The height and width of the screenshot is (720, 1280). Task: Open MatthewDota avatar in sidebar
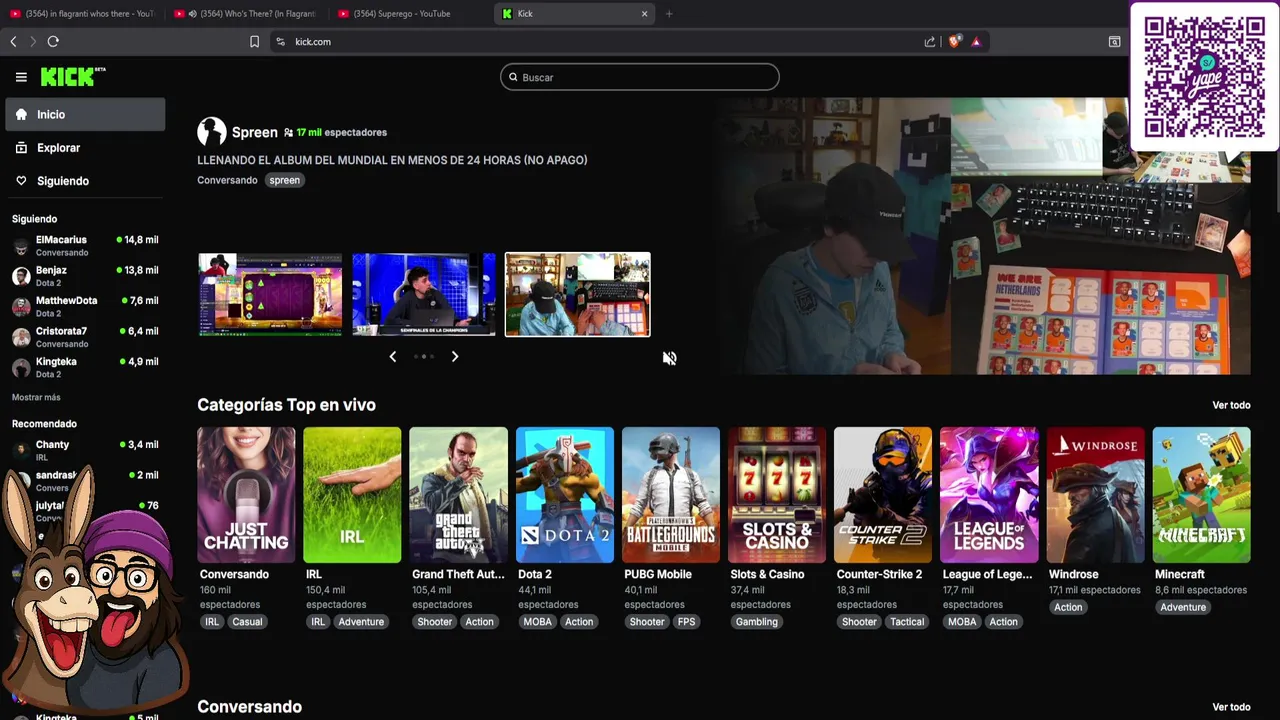21,306
